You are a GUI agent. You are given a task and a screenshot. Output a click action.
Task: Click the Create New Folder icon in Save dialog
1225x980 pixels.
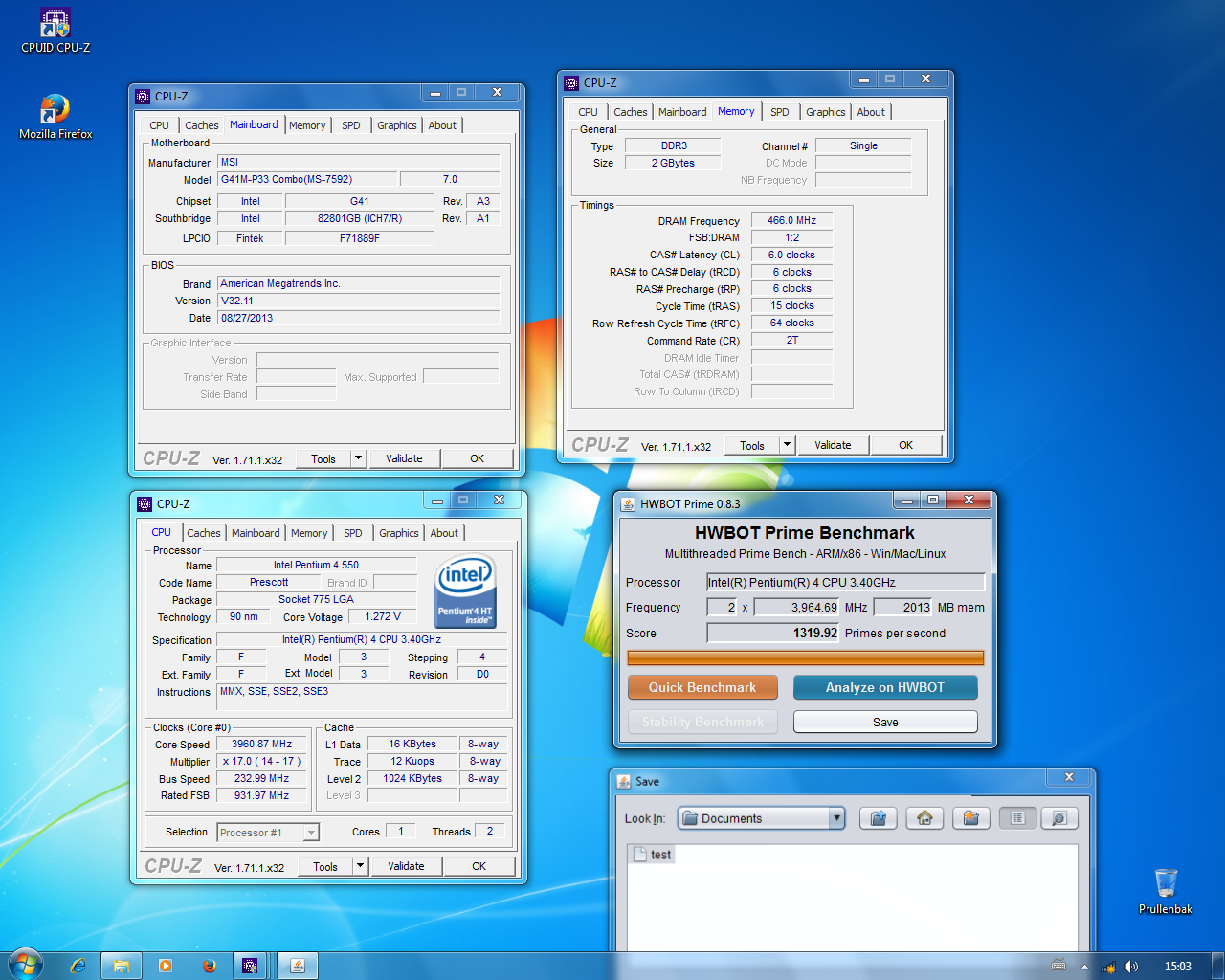click(x=970, y=818)
